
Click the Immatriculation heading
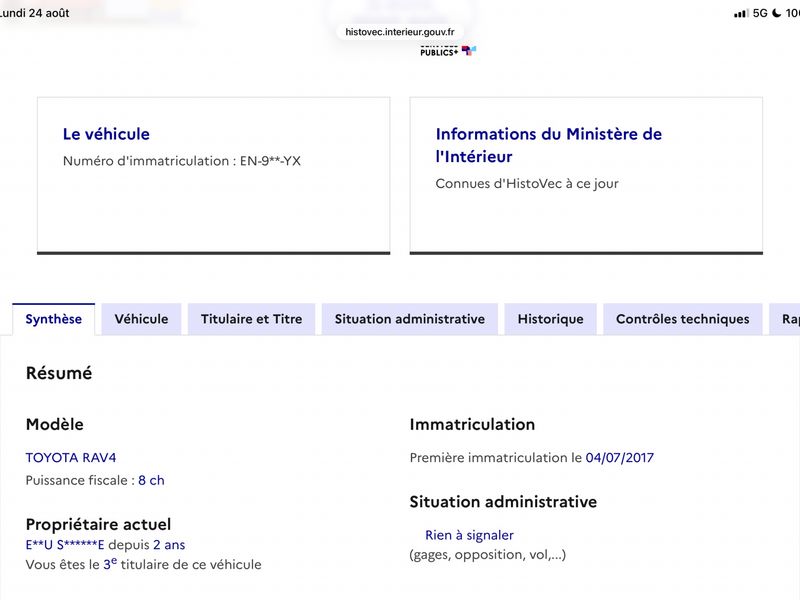[472, 424]
